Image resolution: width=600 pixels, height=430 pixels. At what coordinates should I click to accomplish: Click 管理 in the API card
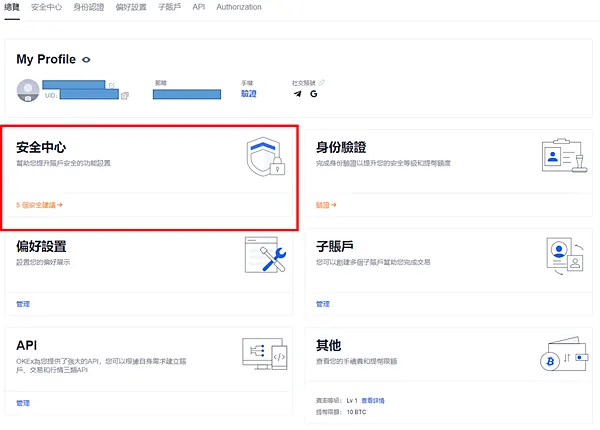coord(23,403)
